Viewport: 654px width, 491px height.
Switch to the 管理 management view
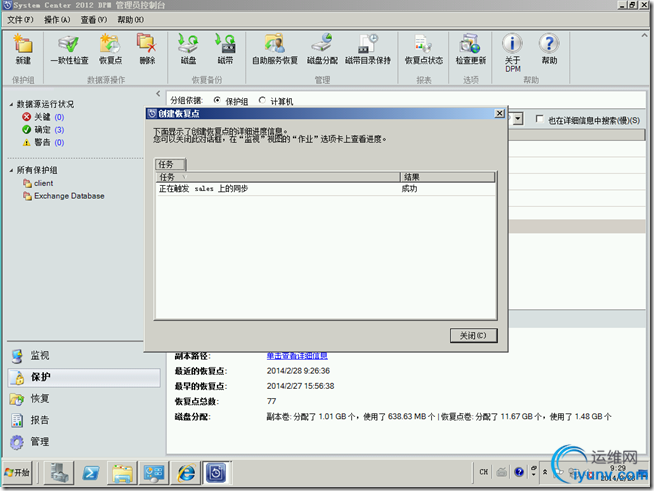(x=83, y=442)
